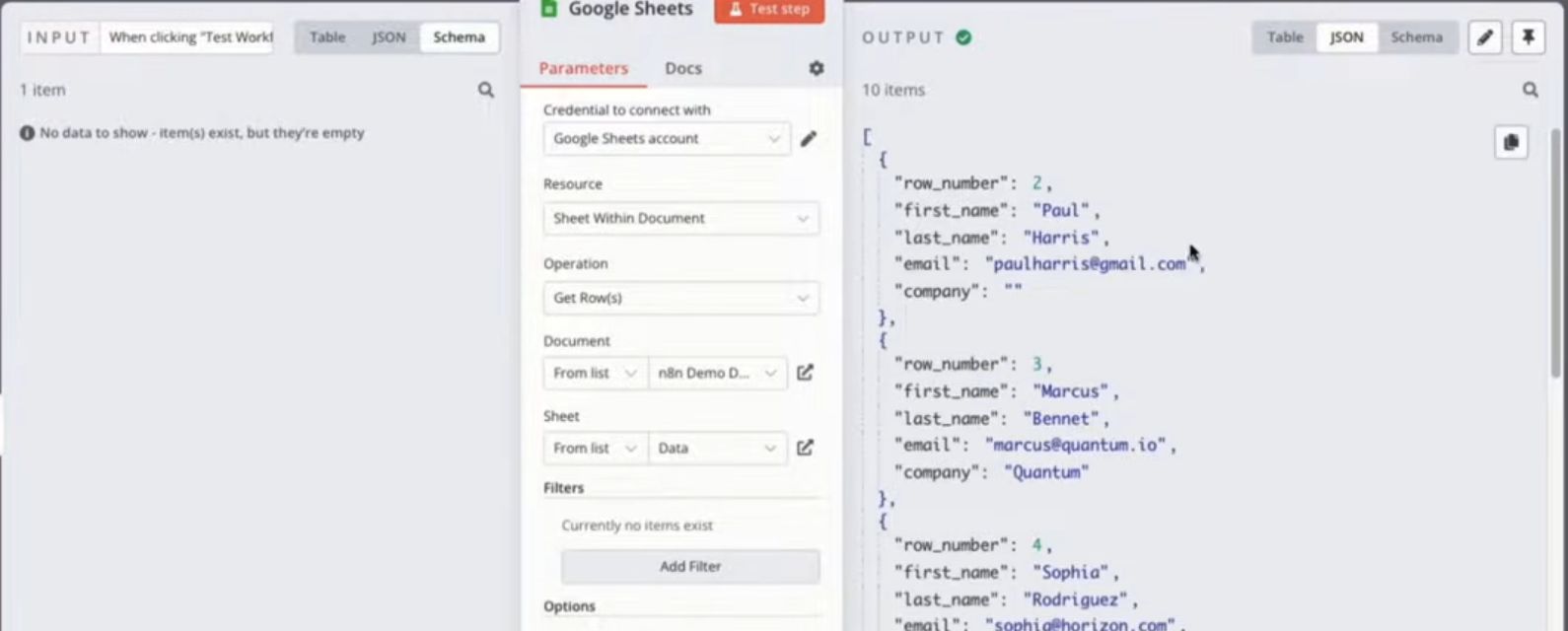Expand the Operation Get Row(s) dropdown
1568x631 pixels.
[681, 298]
